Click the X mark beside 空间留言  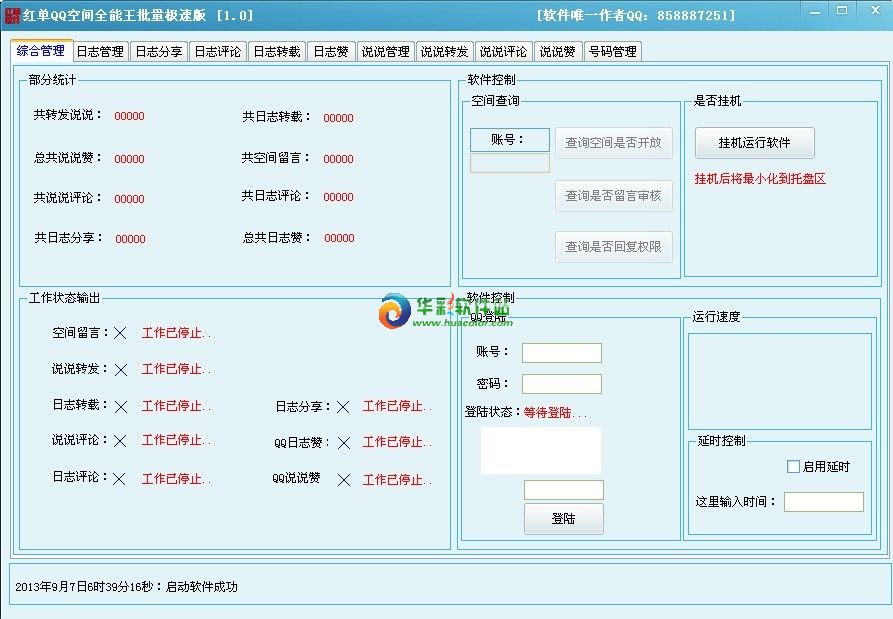tap(120, 333)
